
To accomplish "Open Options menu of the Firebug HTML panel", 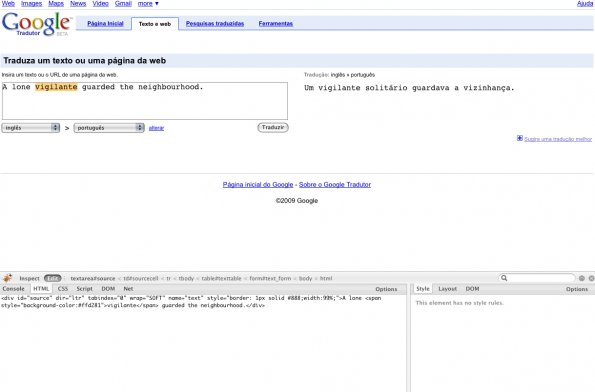I will click(x=386, y=289).
